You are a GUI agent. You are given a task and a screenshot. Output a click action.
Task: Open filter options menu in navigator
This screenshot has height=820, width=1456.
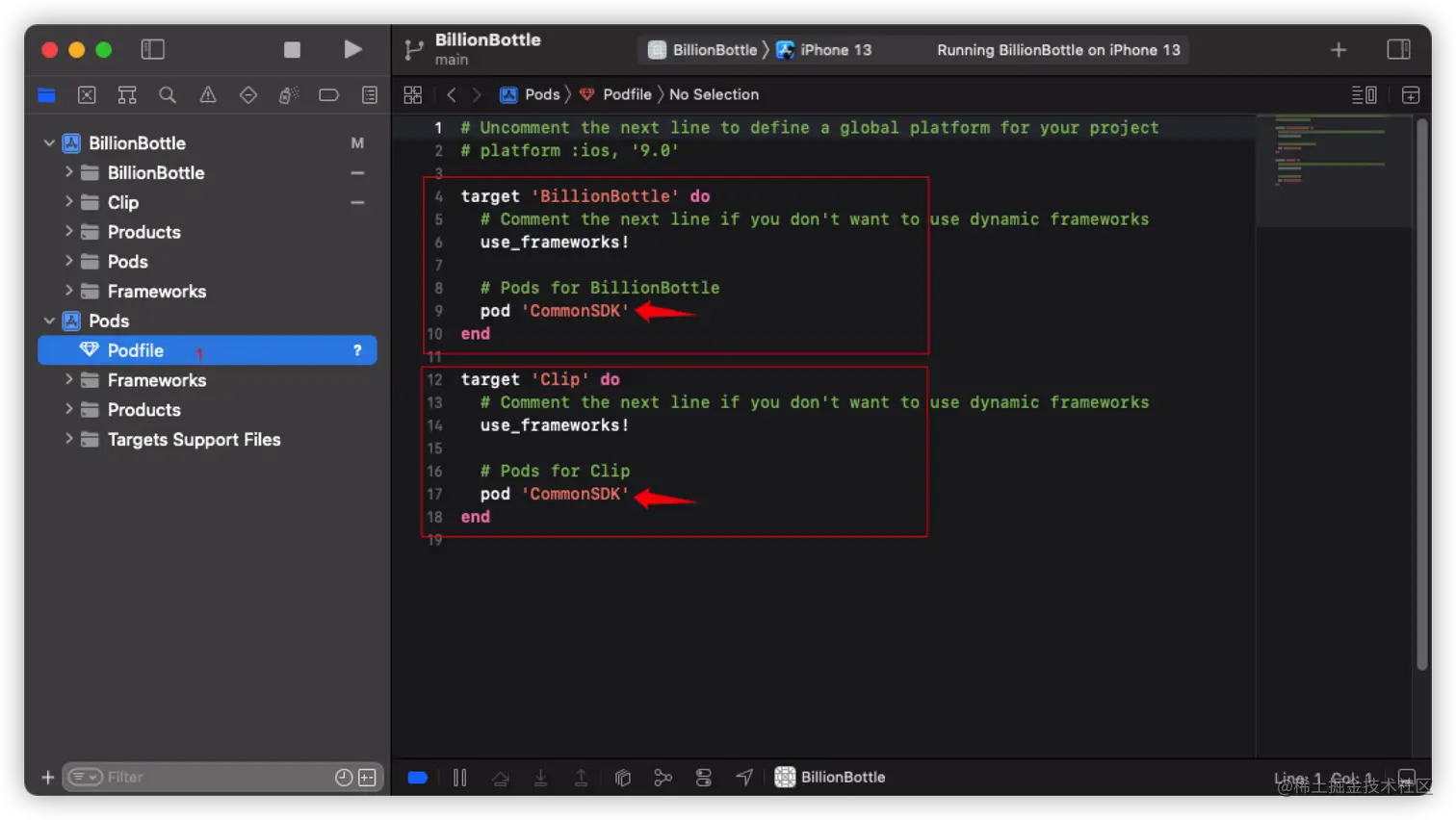[x=85, y=777]
